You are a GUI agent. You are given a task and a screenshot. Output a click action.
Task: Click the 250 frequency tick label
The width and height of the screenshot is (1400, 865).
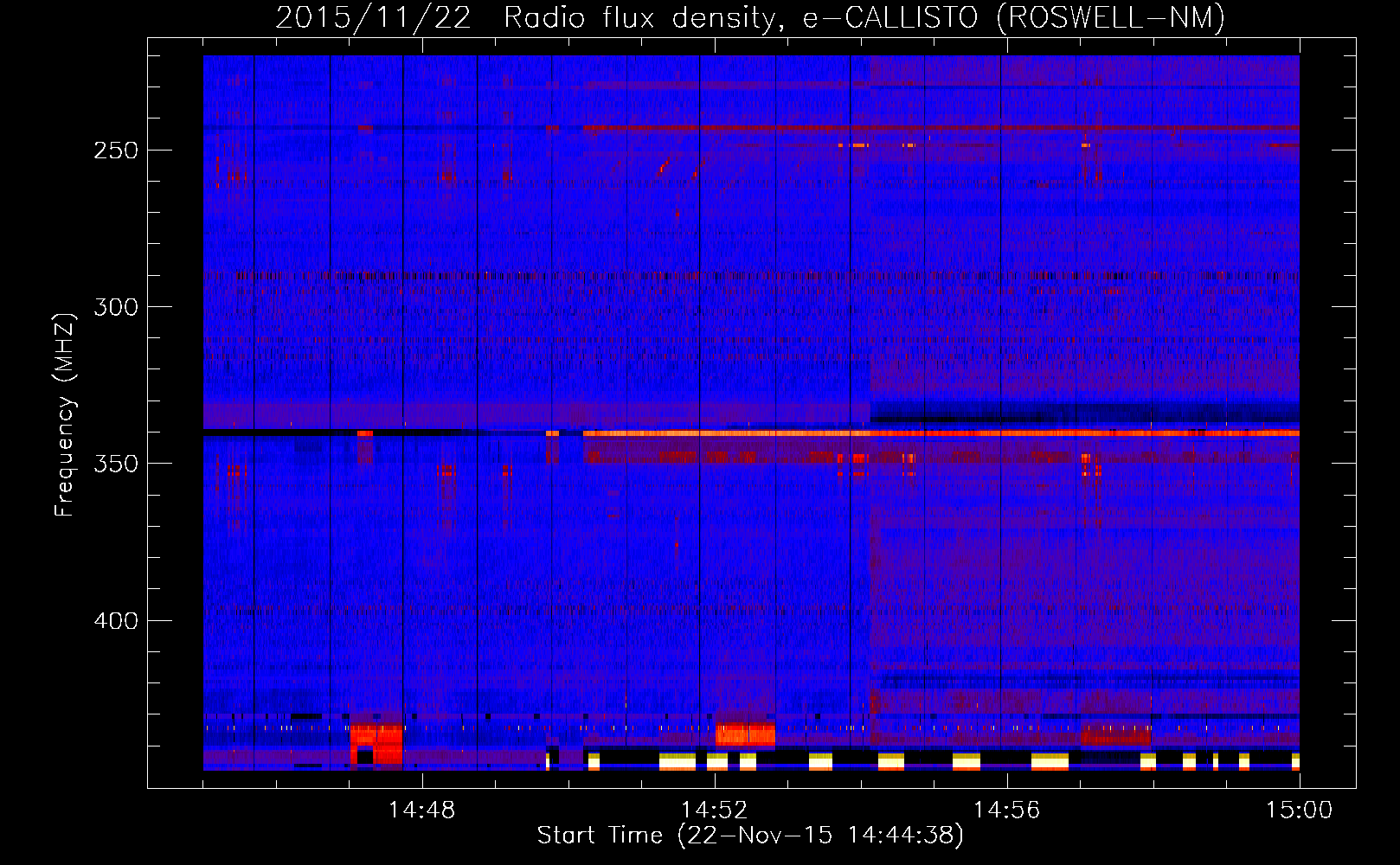point(117,150)
